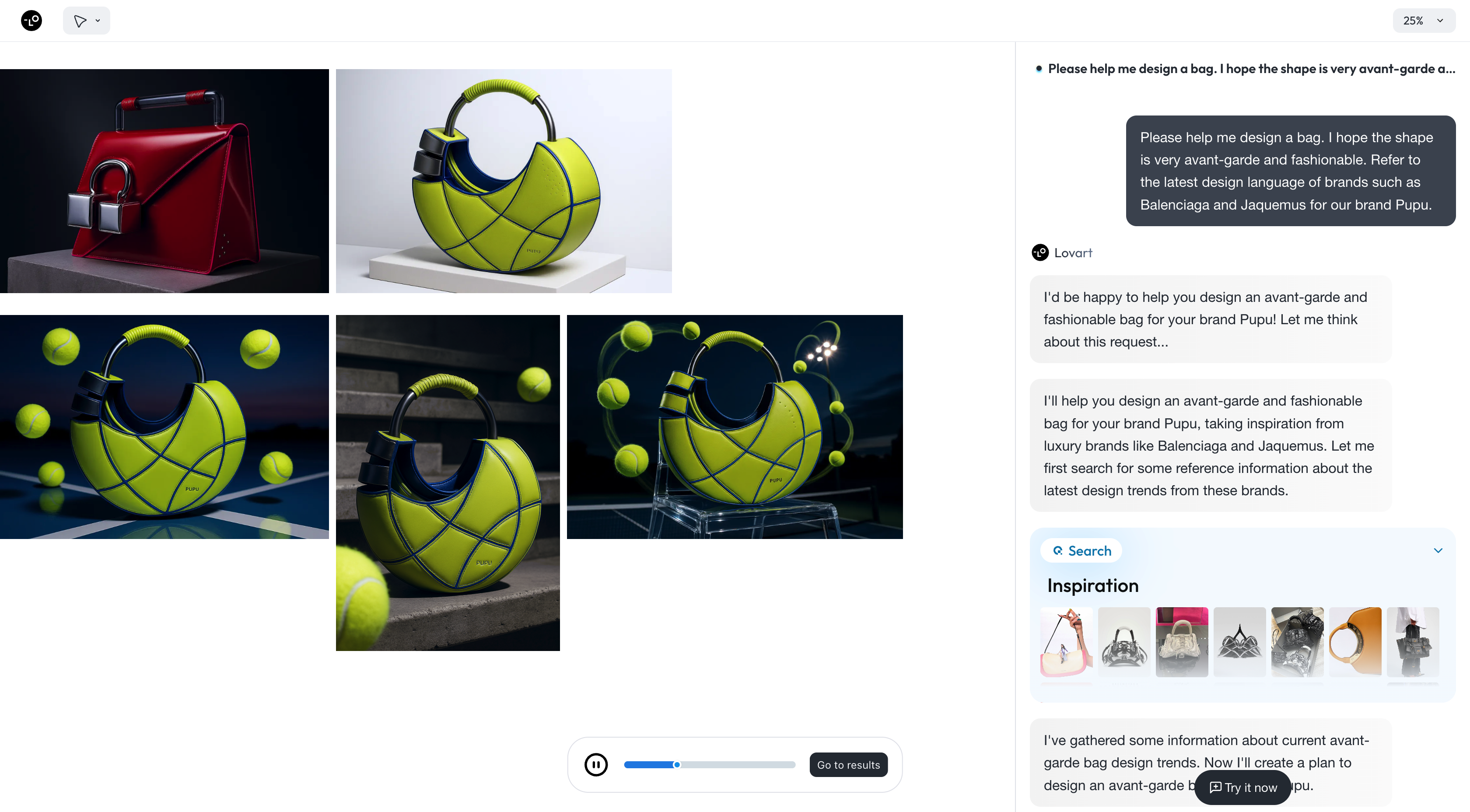Select the green bag on white pedestal image
The image size is (1470, 812).
(503, 181)
